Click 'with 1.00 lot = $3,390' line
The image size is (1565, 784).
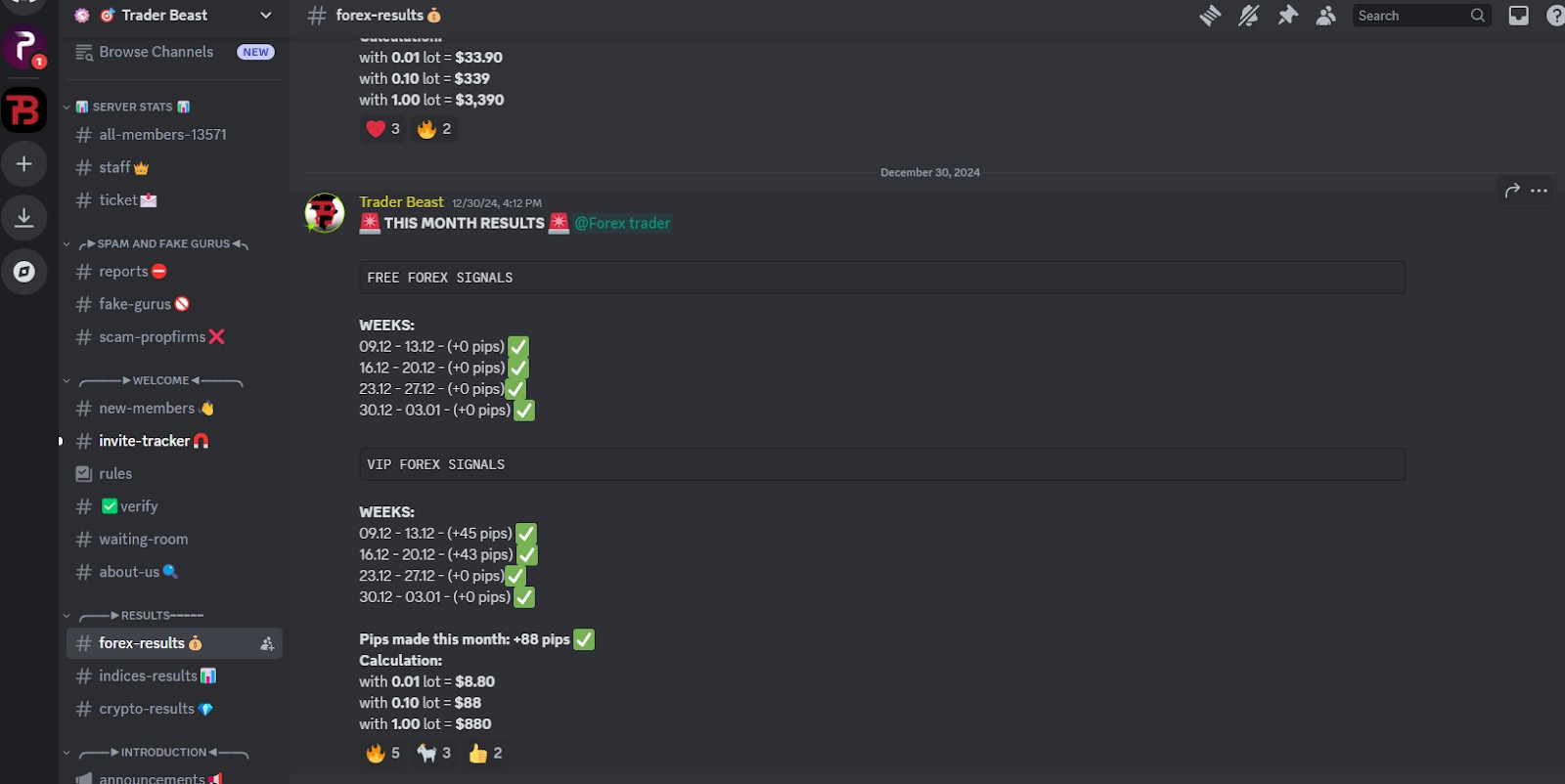(431, 100)
